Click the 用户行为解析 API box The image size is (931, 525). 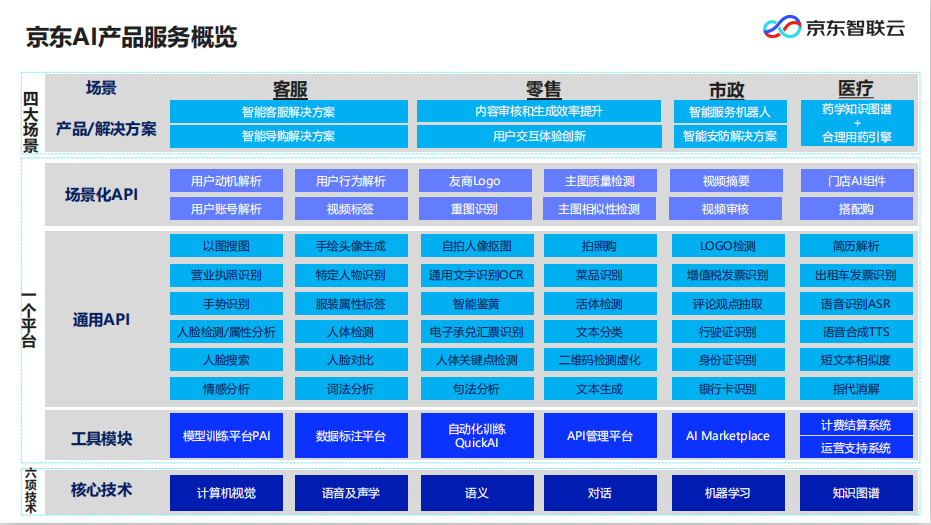[x=351, y=181]
